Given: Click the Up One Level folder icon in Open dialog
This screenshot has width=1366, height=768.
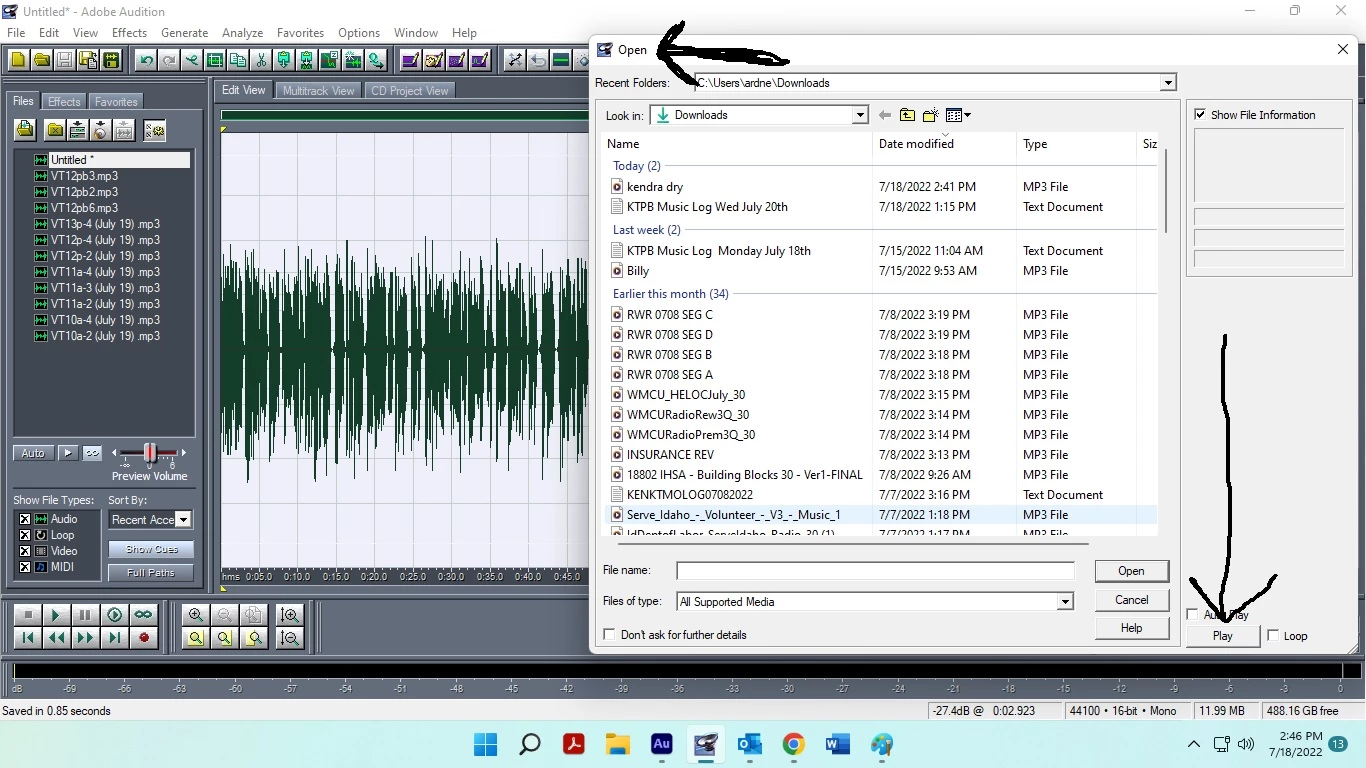Looking at the screenshot, I should pyautogui.click(x=907, y=115).
